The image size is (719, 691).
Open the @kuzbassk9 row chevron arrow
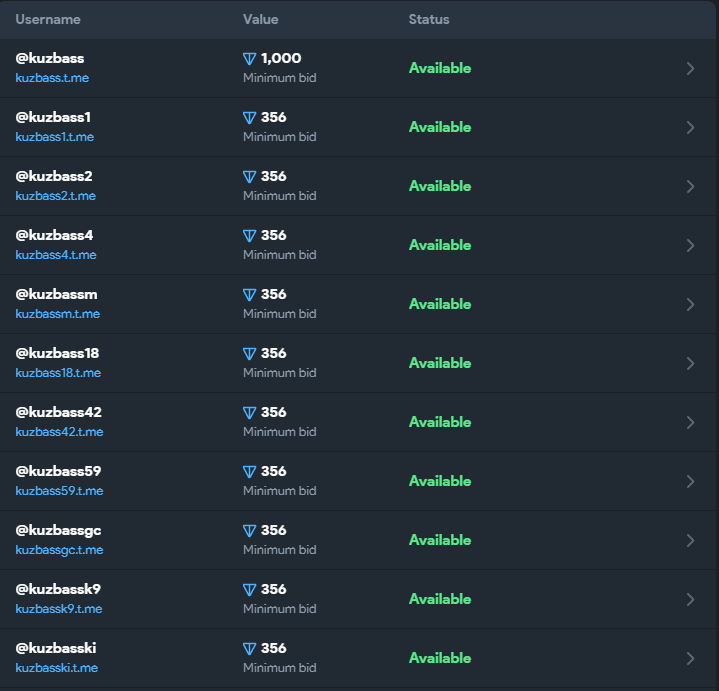(691, 599)
